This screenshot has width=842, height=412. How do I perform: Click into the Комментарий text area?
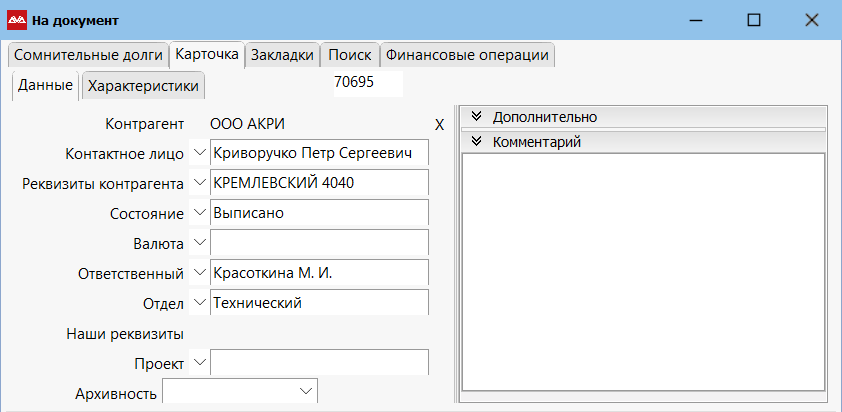(644, 270)
